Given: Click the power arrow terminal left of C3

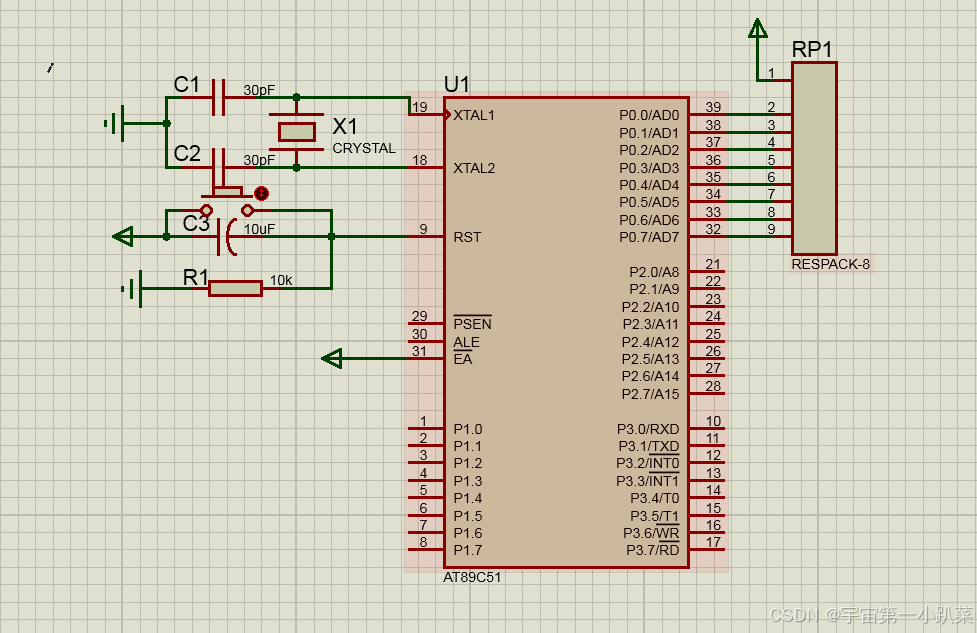Looking at the screenshot, I should (x=123, y=237).
